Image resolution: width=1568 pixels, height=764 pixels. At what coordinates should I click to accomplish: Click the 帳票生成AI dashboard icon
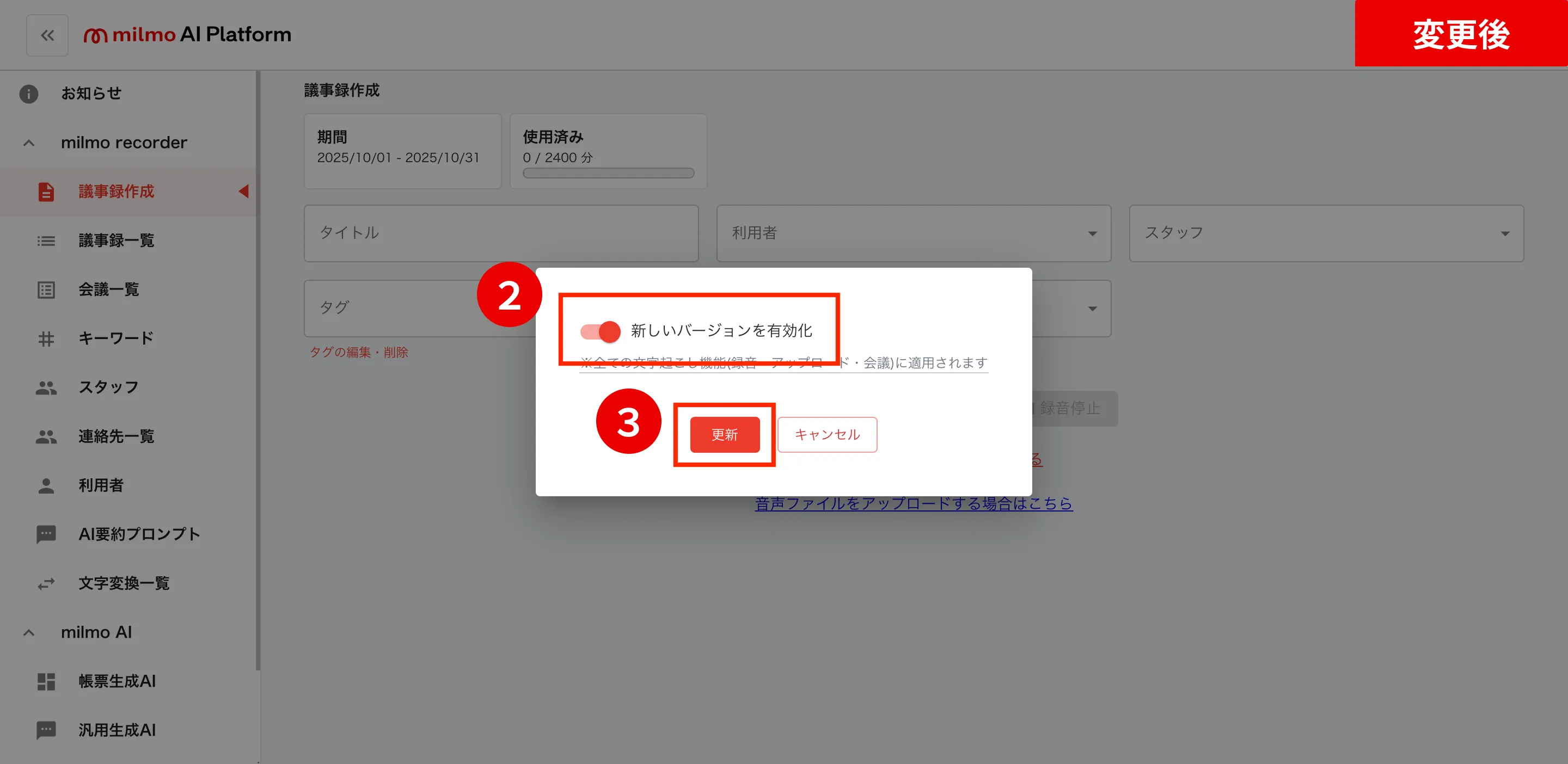click(46, 681)
